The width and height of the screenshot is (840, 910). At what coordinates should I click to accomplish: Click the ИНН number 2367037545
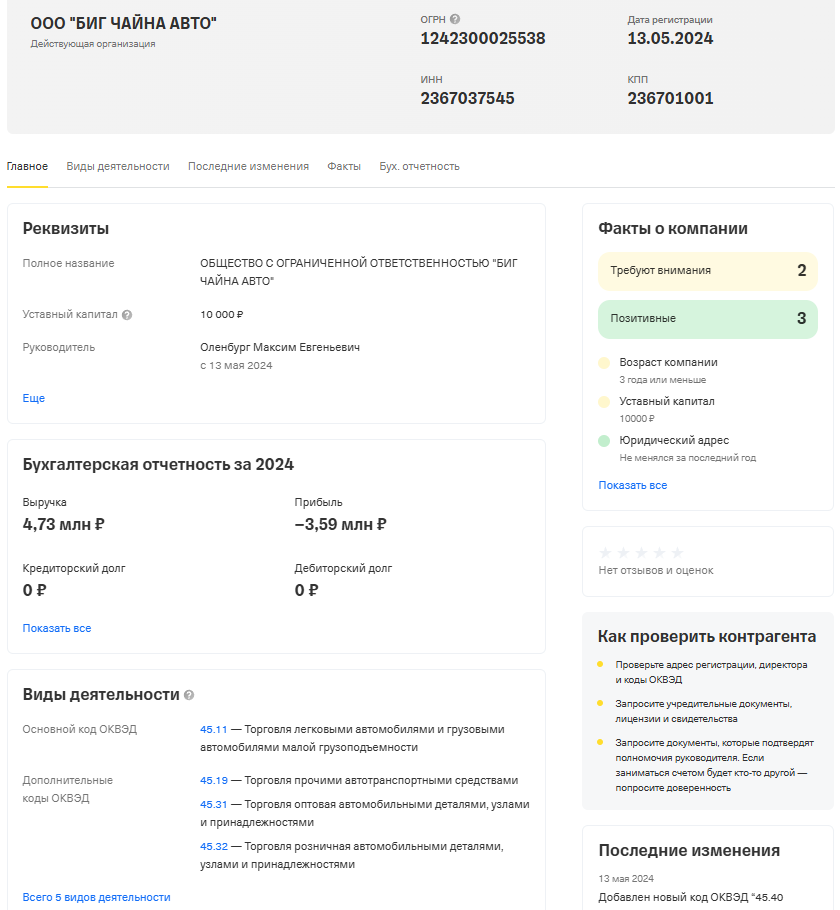point(467,99)
